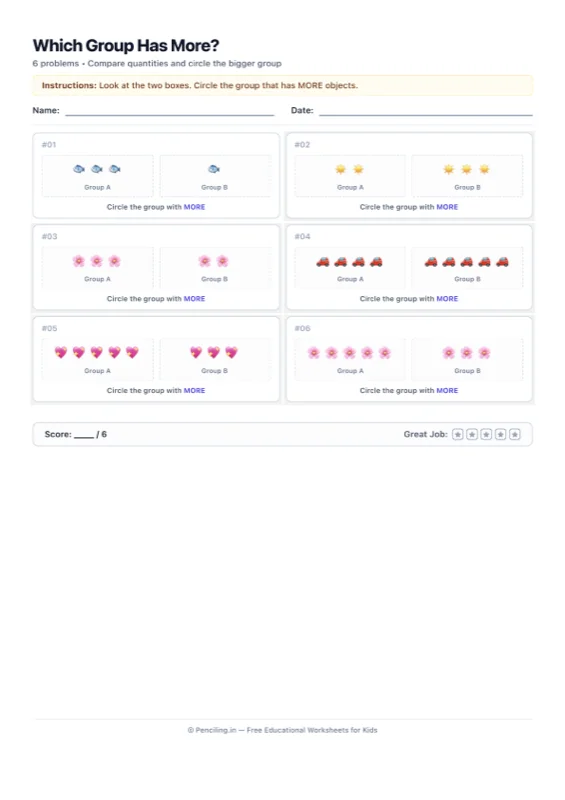Click the last sun in #02 Group B
The image size is (565, 800).
pos(484,169)
